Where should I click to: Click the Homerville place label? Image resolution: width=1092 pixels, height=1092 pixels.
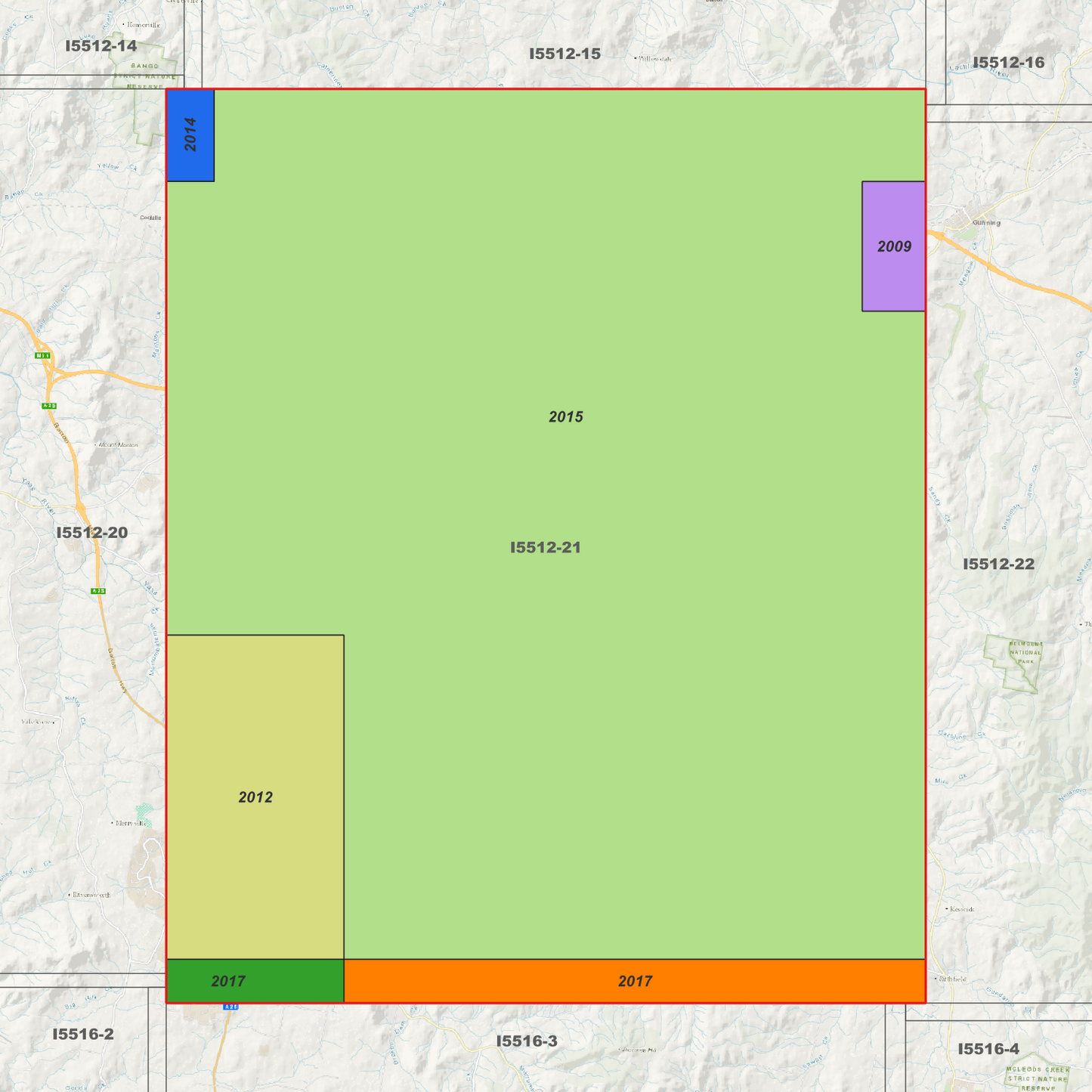tap(142, 25)
